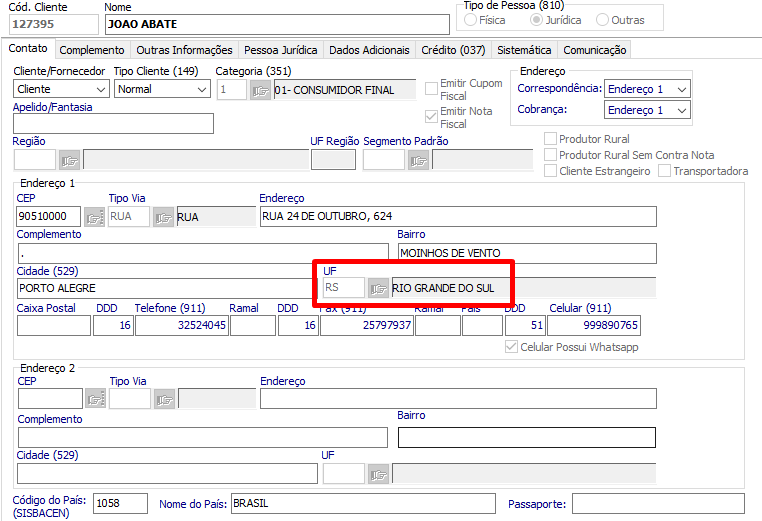Click UF field containing RS
The height and width of the screenshot is (521, 762).
pyautogui.click(x=344, y=288)
